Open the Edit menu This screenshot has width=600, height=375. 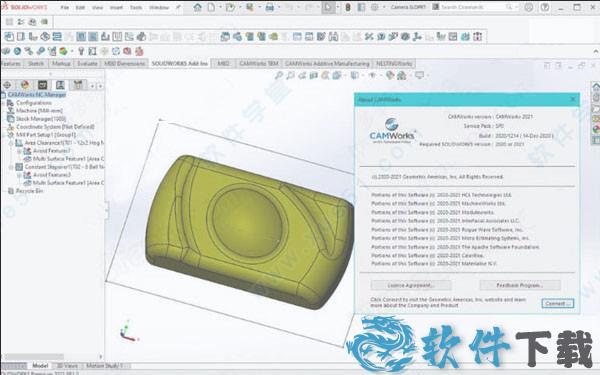point(80,7)
